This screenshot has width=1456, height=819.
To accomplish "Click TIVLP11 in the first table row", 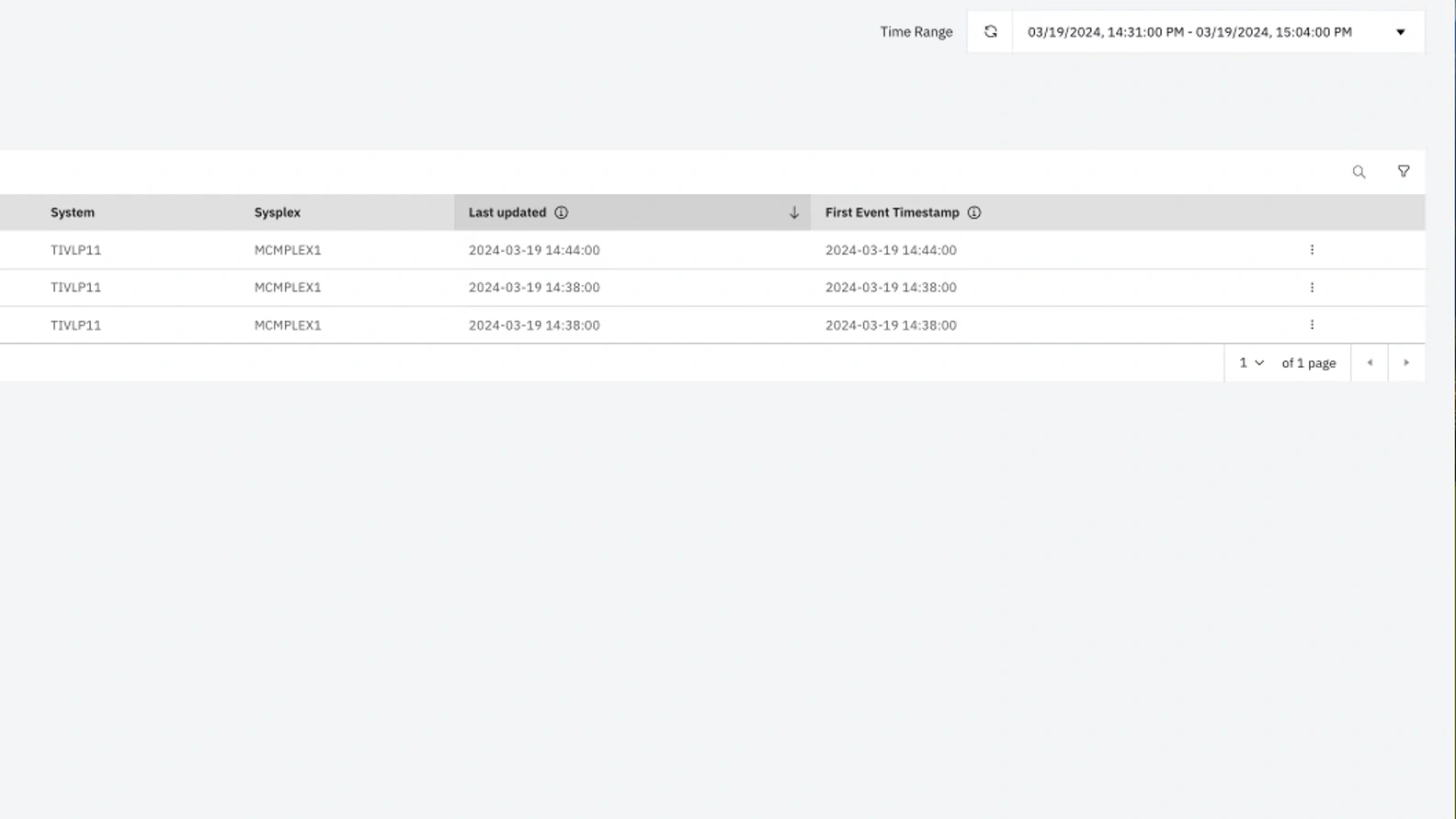I will [75, 250].
